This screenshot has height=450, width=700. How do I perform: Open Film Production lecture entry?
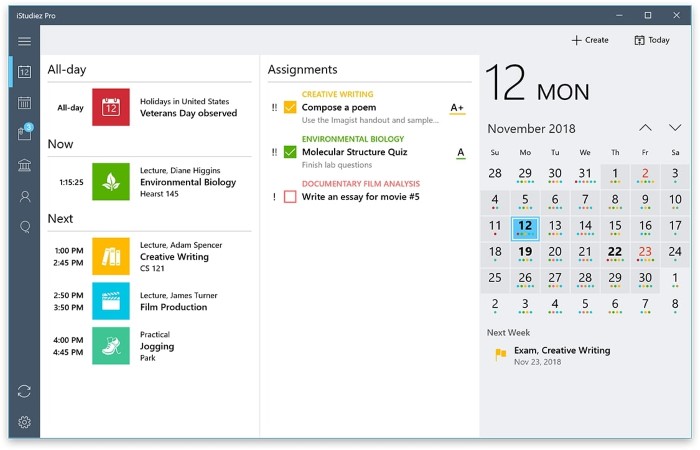[150, 301]
